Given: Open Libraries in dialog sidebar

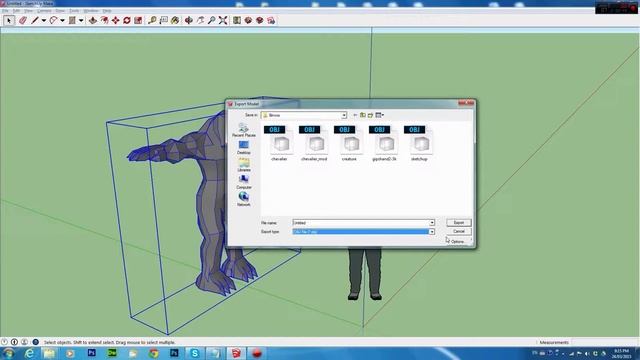Looking at the screenshot, I should click(x=244, y=165).
